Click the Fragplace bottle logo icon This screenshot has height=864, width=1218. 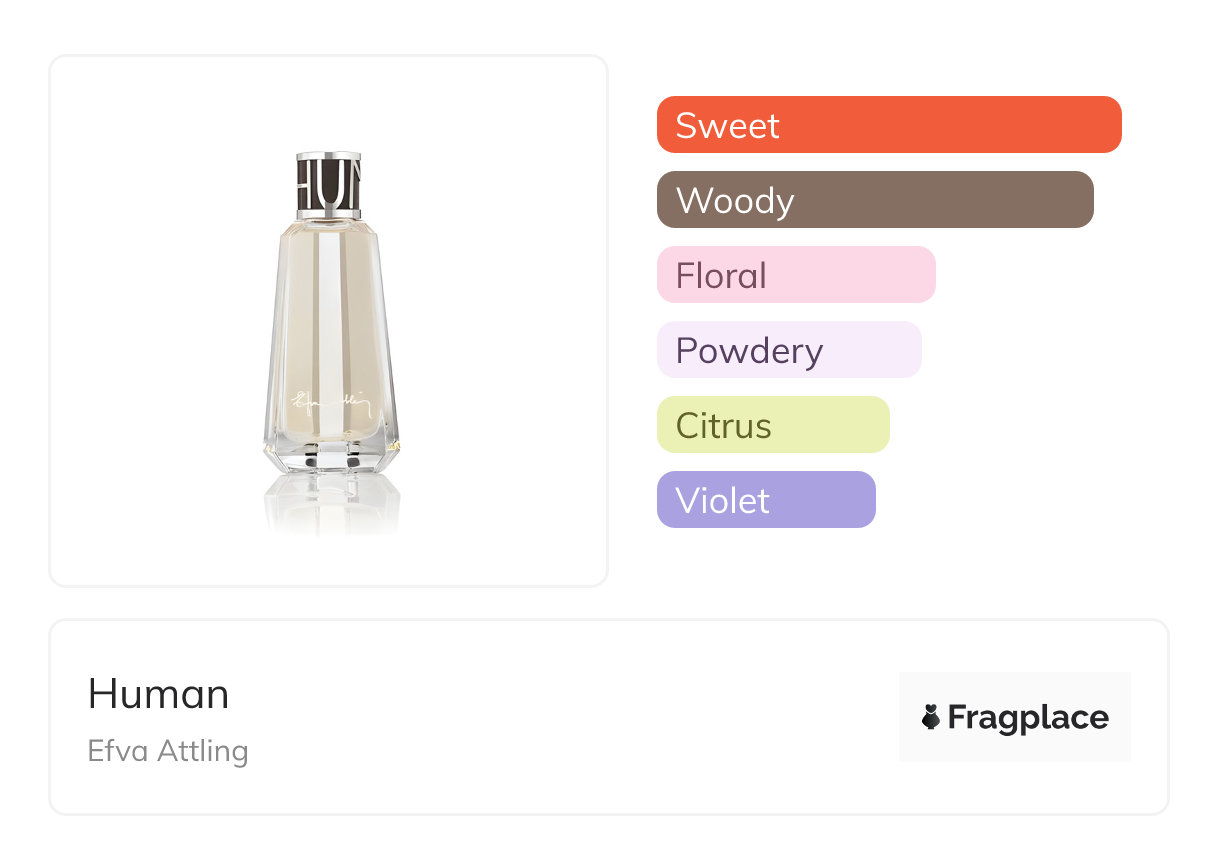click(932, 717)
